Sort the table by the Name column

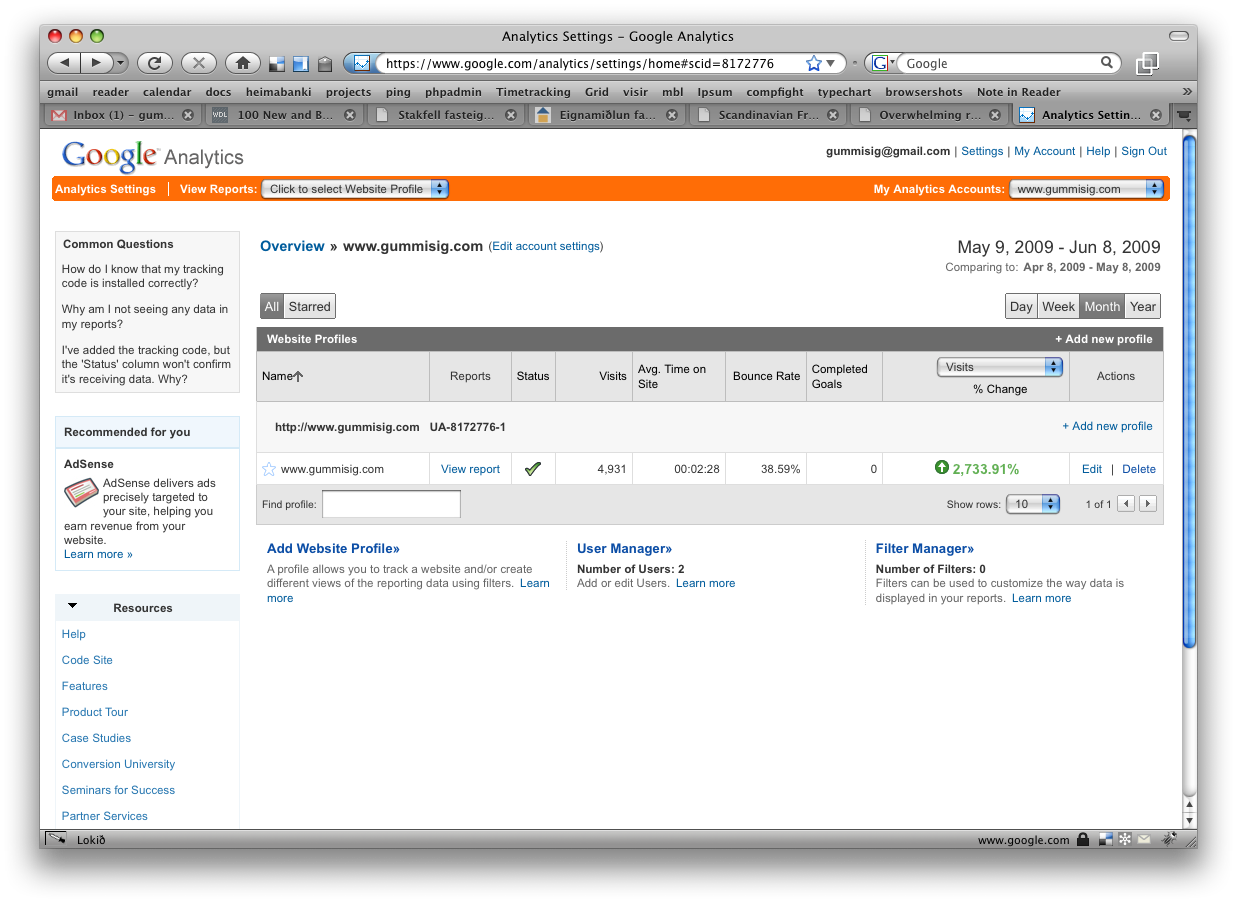point(282,376)
